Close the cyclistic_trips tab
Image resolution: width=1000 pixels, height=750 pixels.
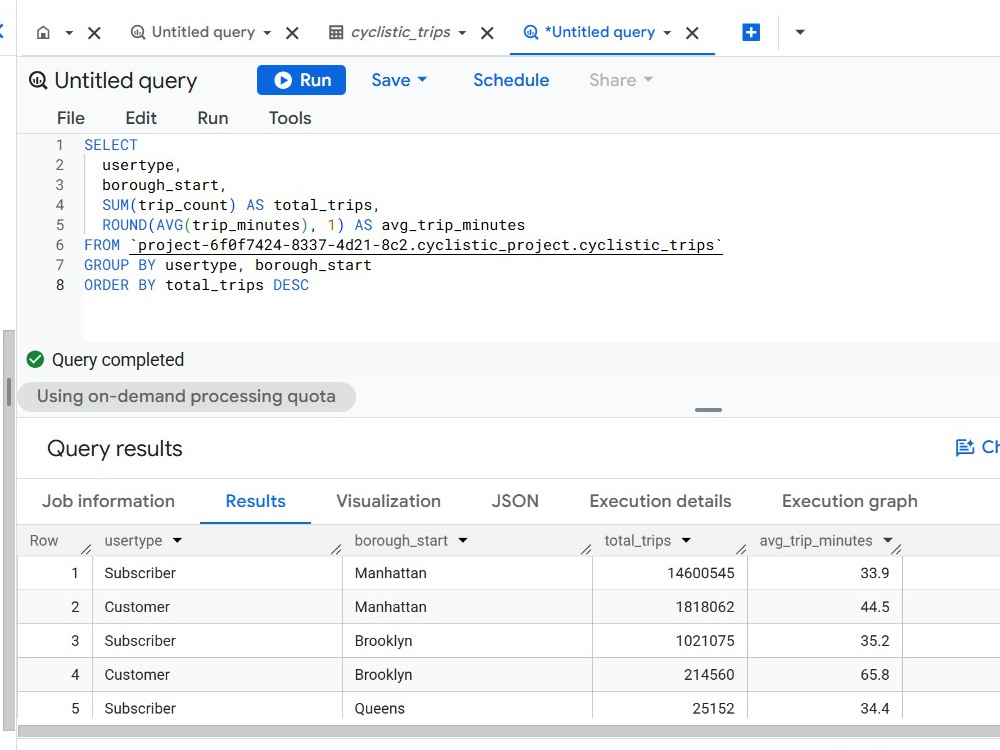(487, 33)
